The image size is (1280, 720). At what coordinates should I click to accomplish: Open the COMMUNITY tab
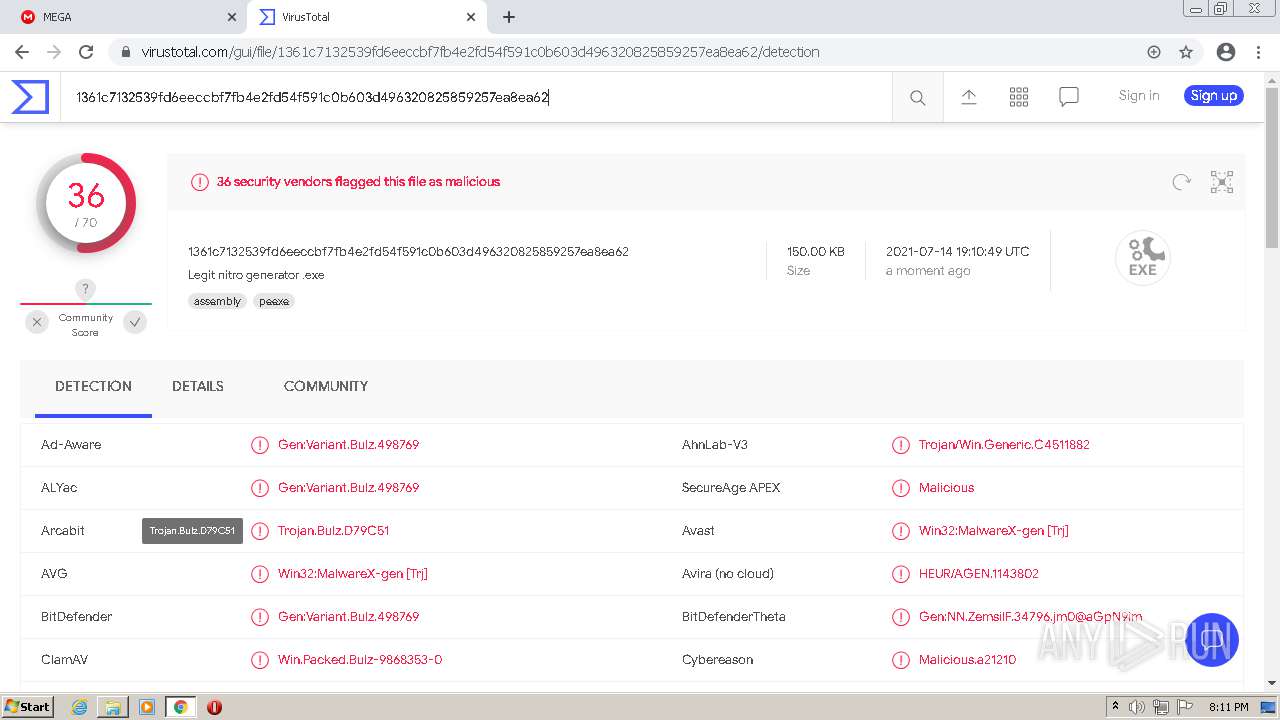pos(326,386)
